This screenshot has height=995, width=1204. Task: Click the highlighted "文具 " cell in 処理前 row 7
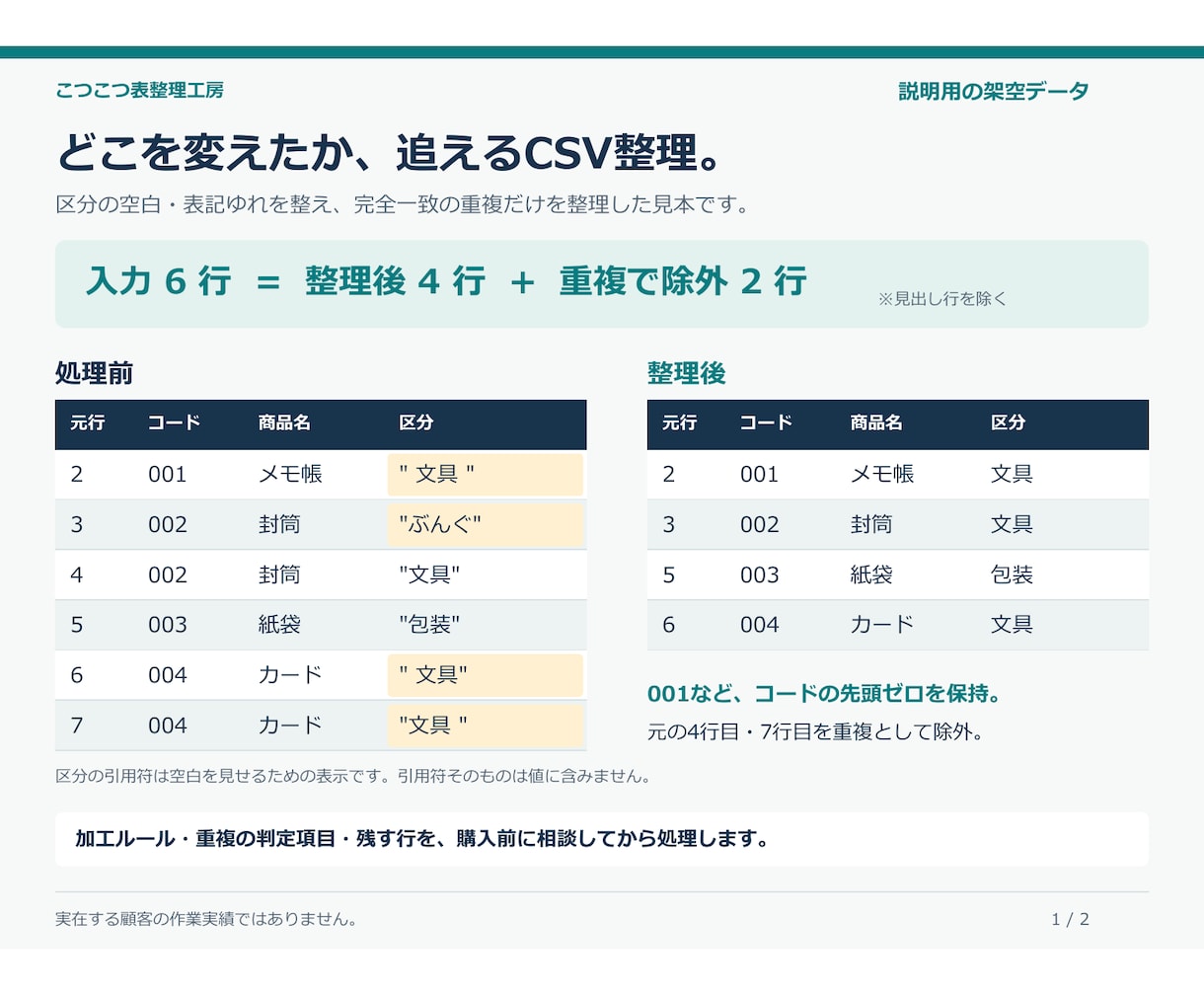(486, 726)
